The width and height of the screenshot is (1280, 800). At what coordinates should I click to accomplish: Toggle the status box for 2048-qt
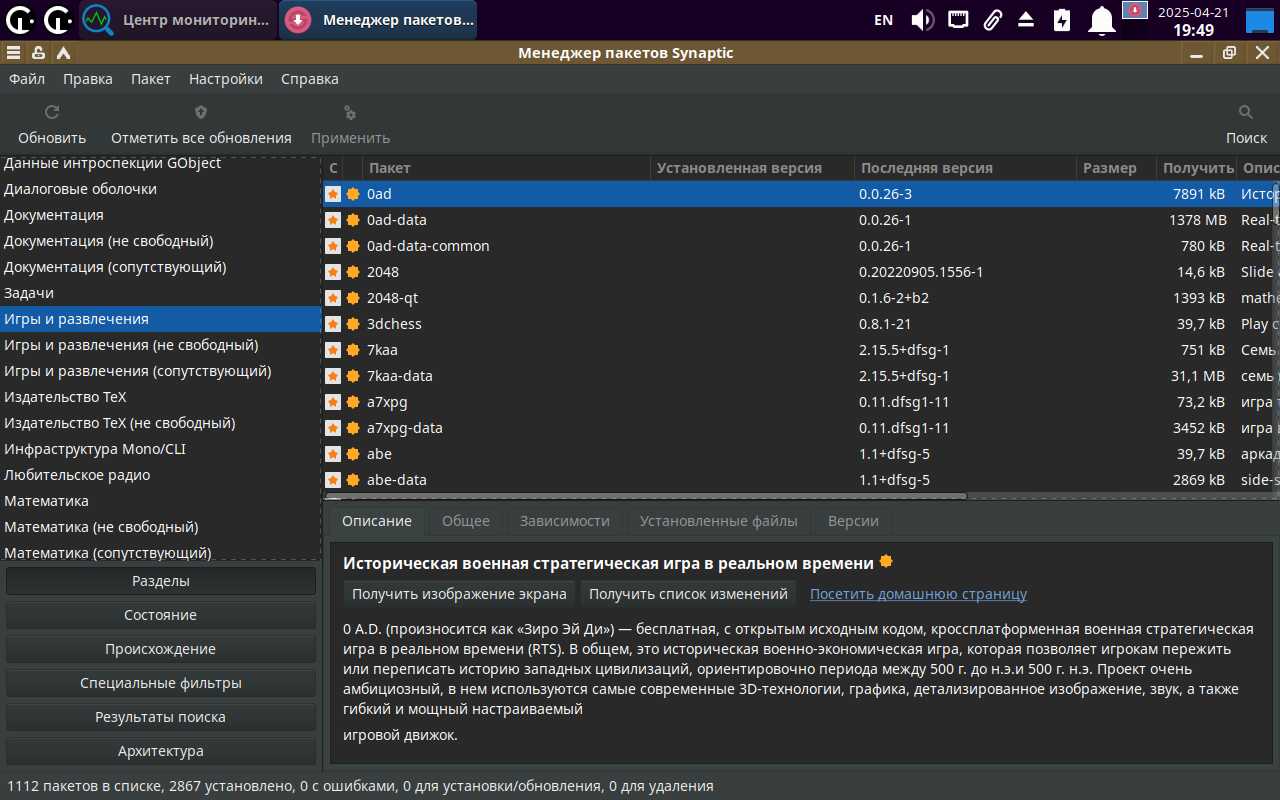point(333,298)
